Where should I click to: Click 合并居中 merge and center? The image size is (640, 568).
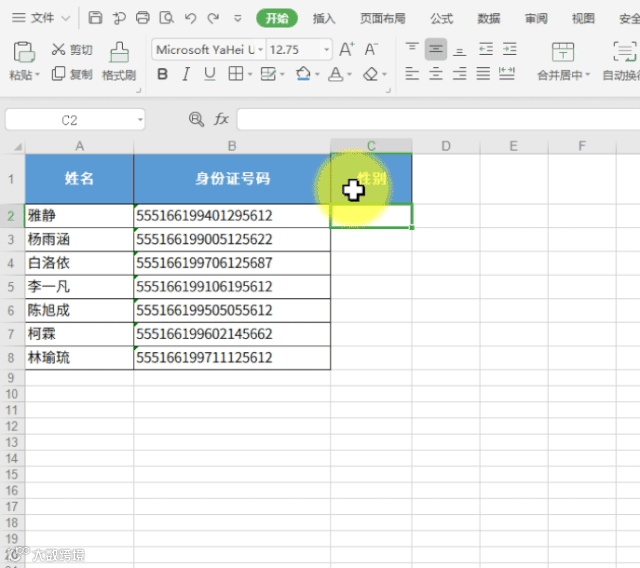[563, 61]
